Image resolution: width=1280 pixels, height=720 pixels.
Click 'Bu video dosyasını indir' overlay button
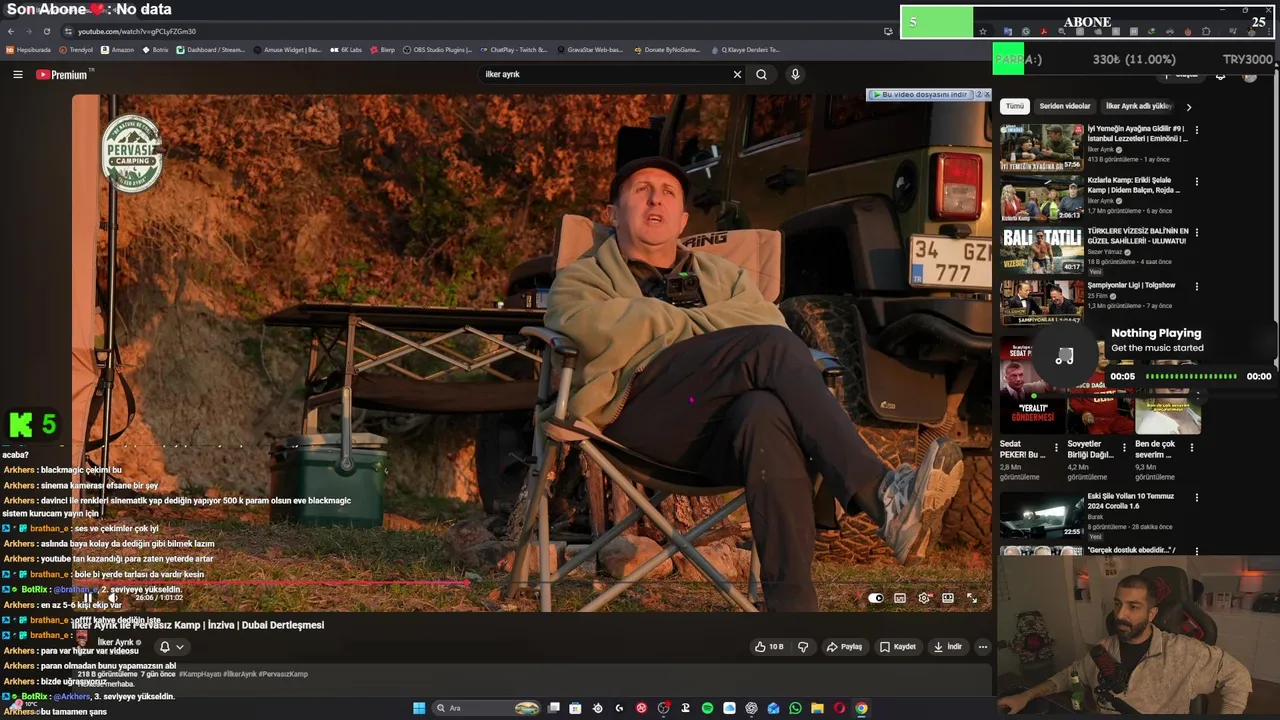(x=920, y=94)
